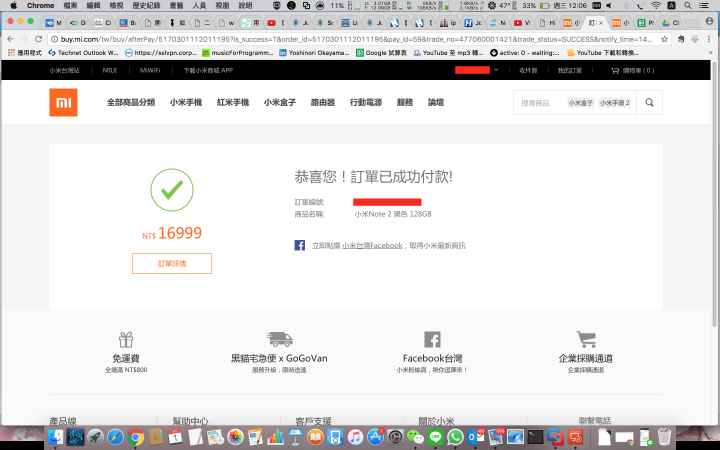Go to 路由器 navigation item
Screen dimensions: 720x450
click(x=323, y=102)
